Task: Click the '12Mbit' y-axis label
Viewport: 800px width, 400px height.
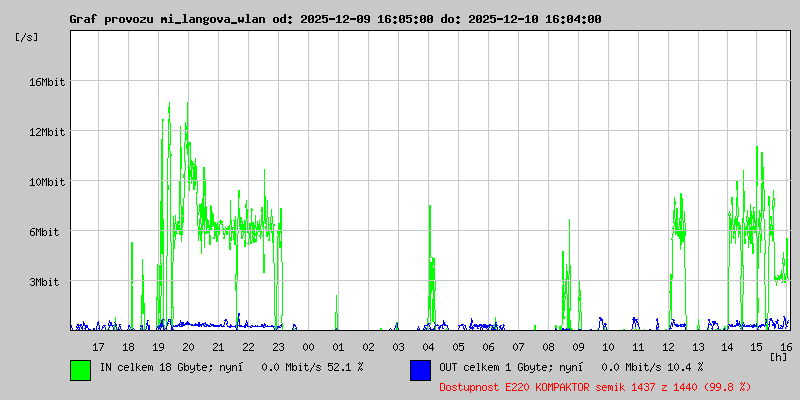Action: click(47, 132)
